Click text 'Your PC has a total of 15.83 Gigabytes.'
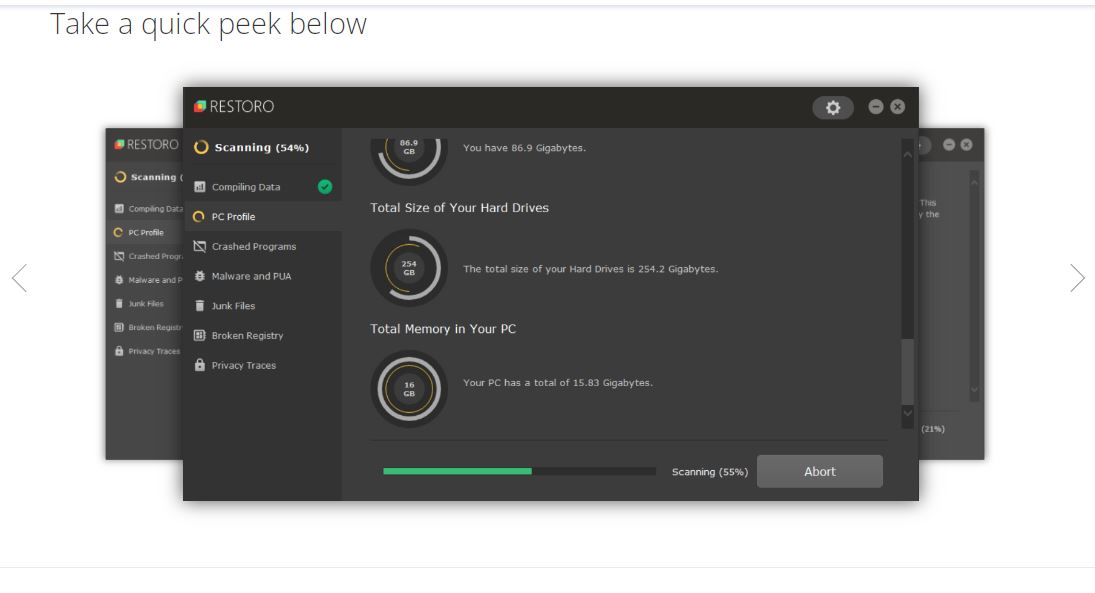 coord(558,383)
